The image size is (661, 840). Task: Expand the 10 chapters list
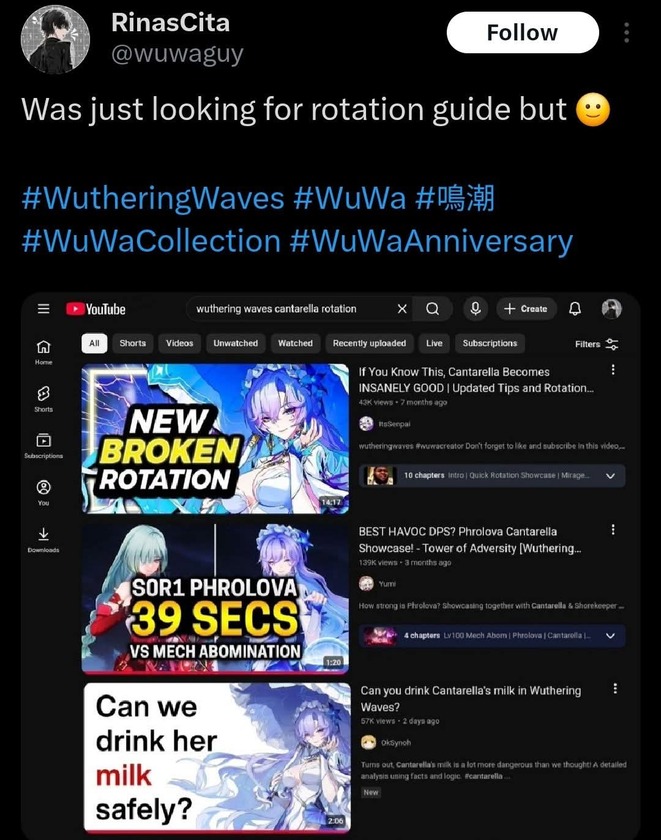tap(610, 476)
